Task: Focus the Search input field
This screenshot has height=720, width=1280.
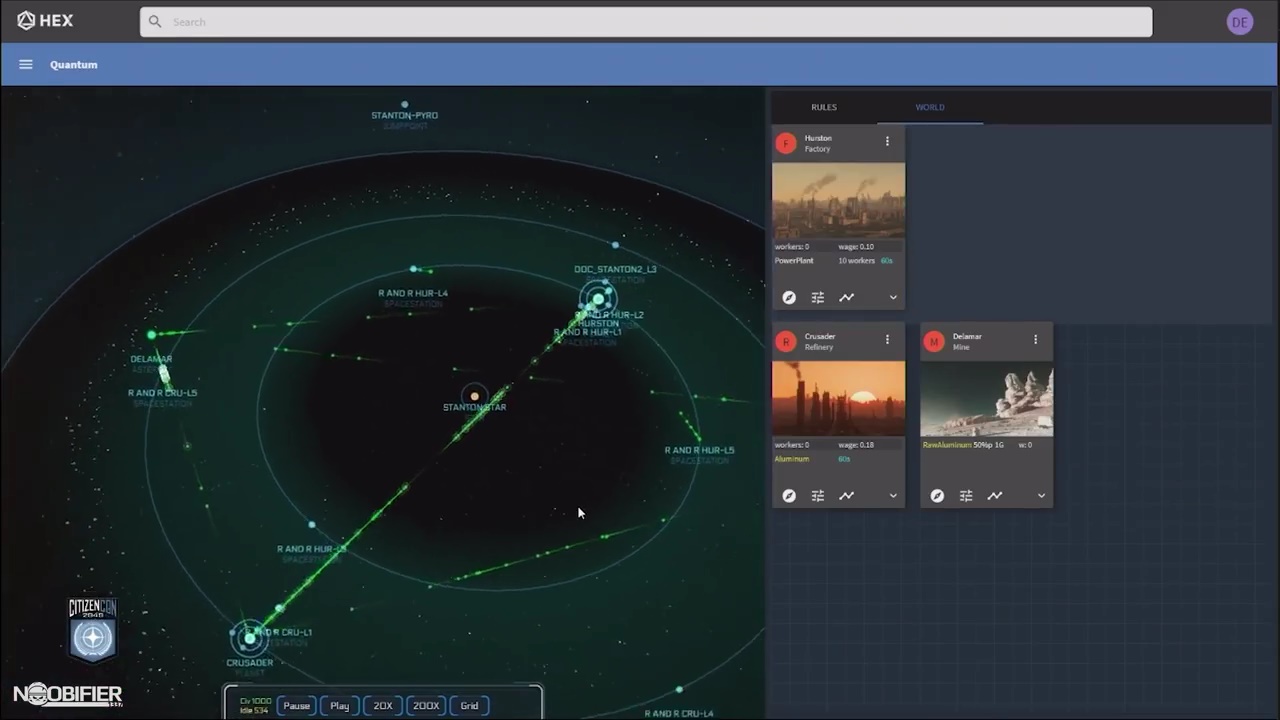Action: [646, 22]
